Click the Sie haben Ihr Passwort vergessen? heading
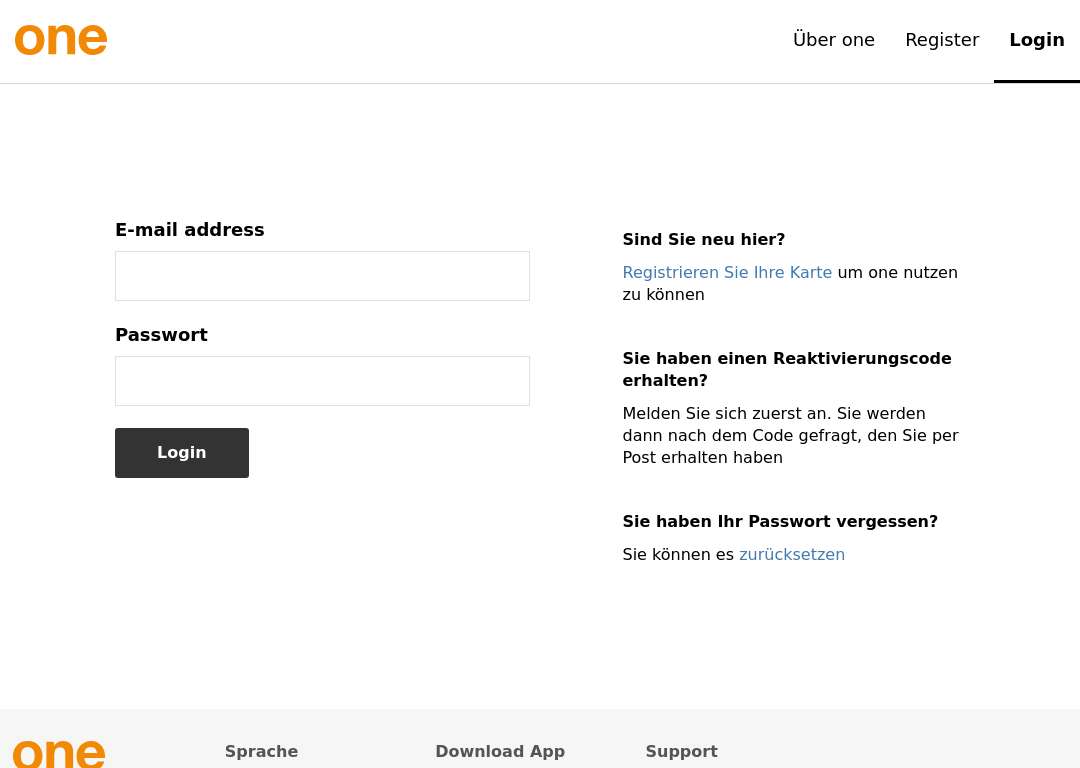Screen dimensions: 1080x768 coord(780,521)
